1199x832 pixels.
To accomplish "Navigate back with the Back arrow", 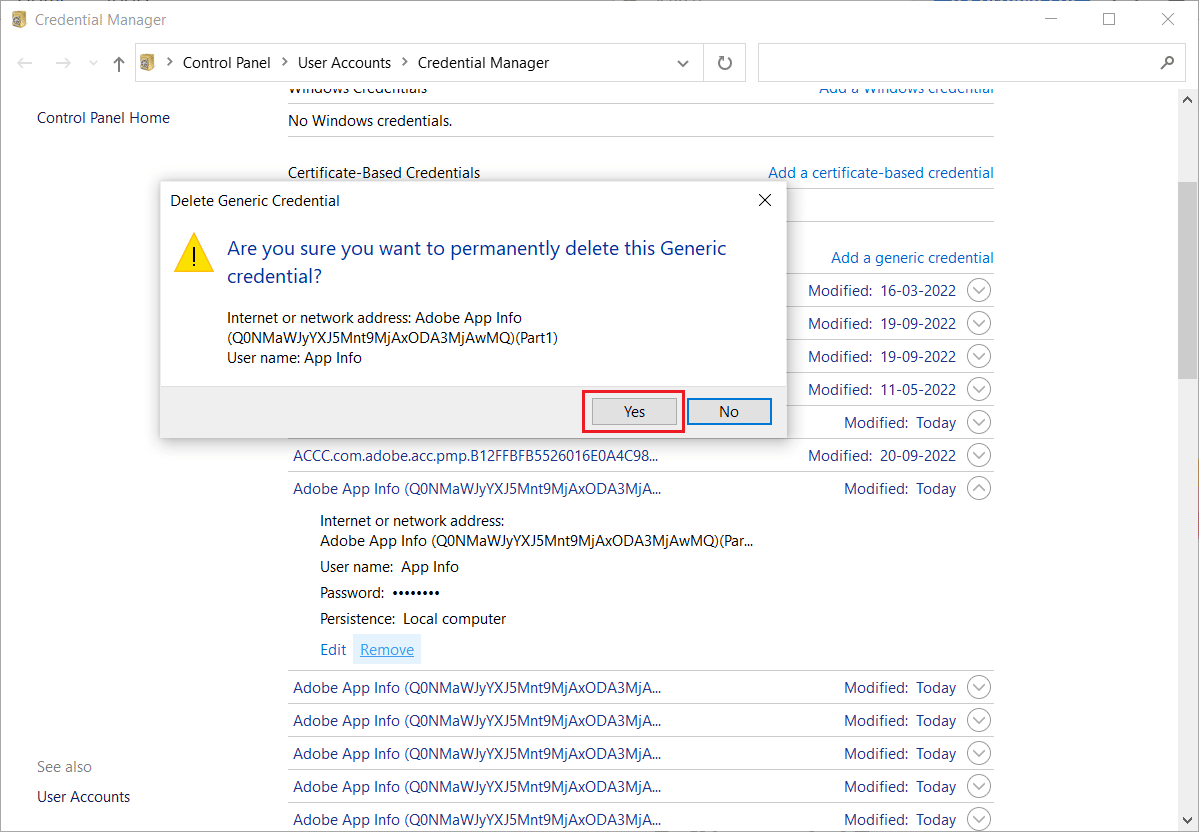I will (24, 63).
